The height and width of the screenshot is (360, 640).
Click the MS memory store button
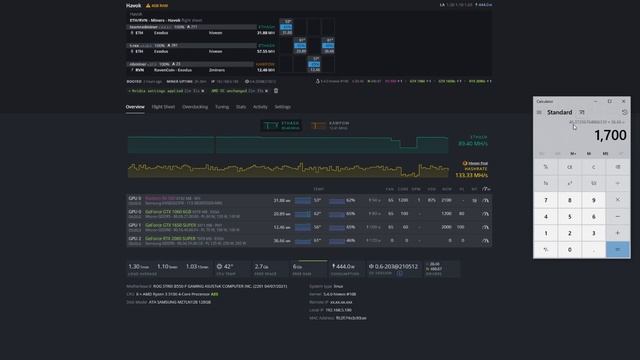click(605, 153)
